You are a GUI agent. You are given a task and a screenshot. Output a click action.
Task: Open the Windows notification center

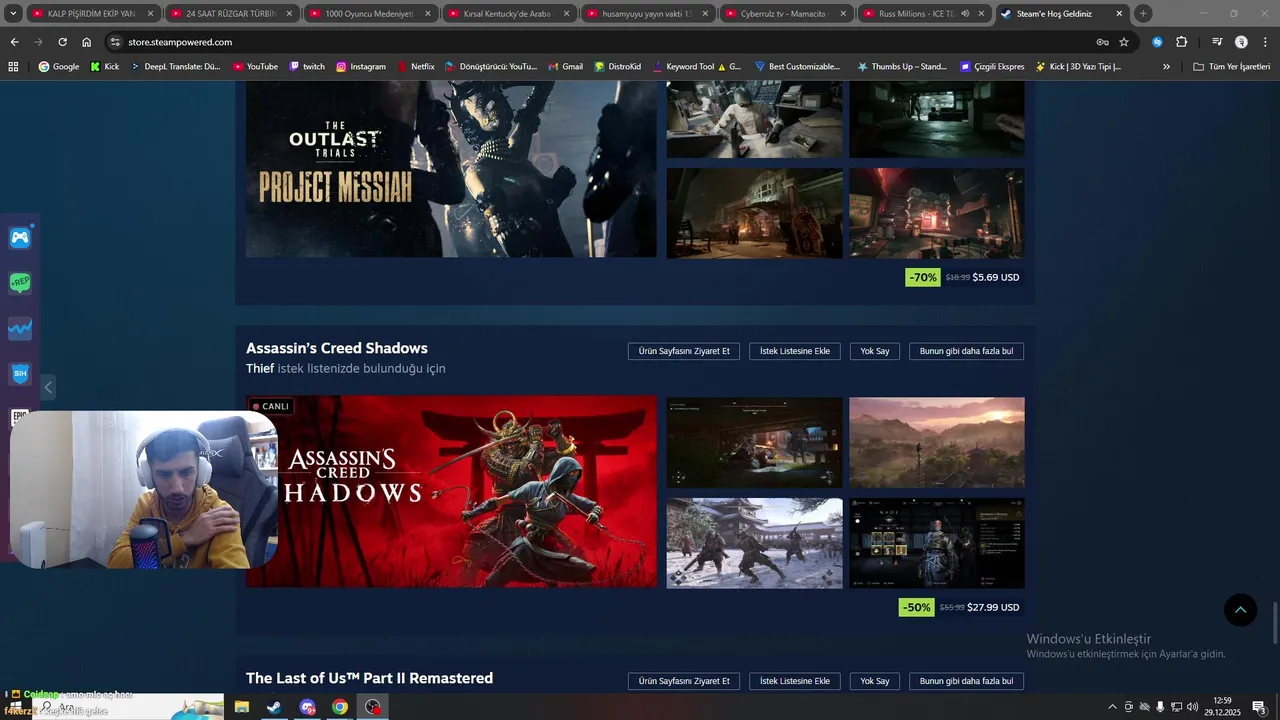(x=1259, y=707)
